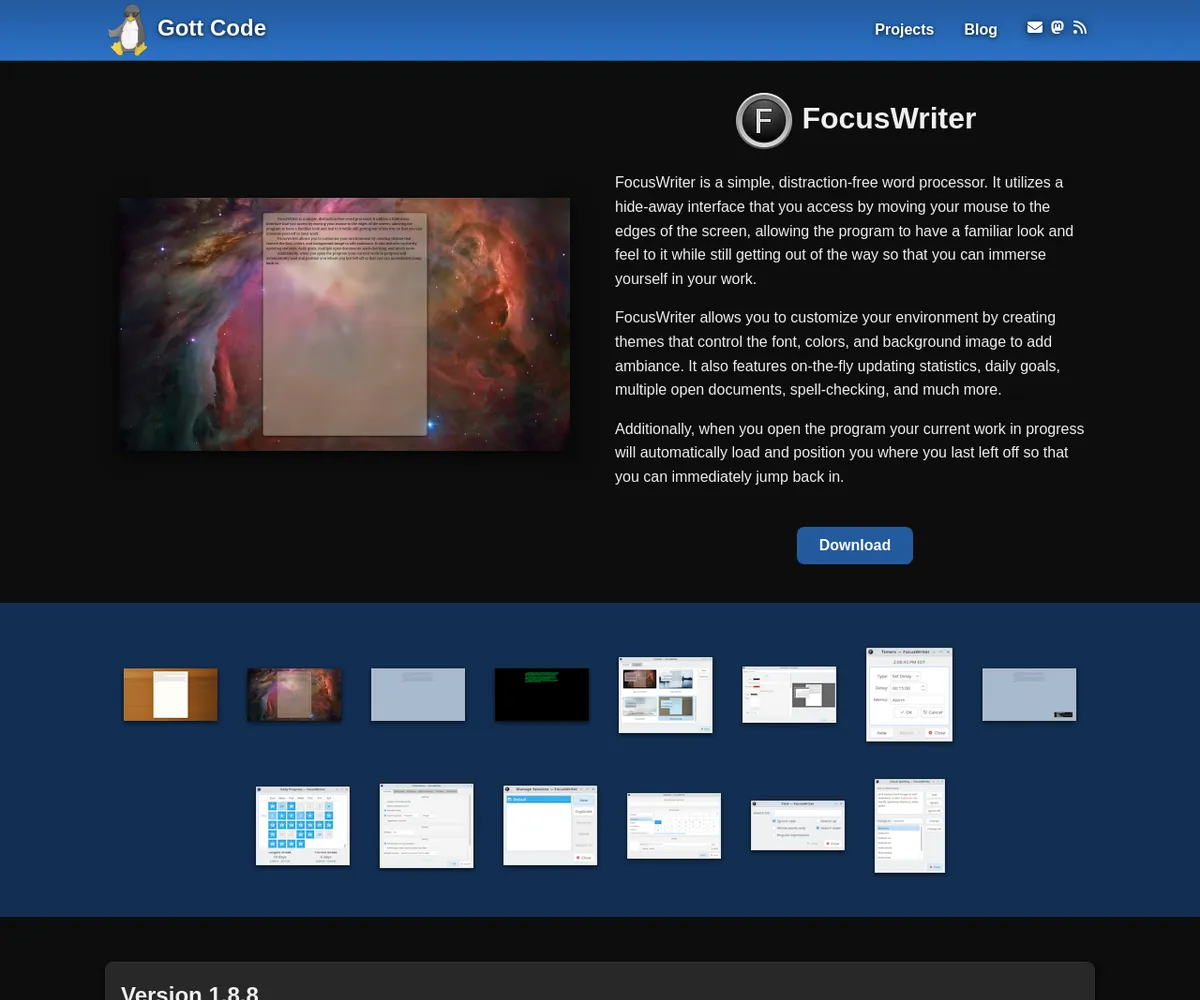Open the large nebula theme screenshot

345,324
